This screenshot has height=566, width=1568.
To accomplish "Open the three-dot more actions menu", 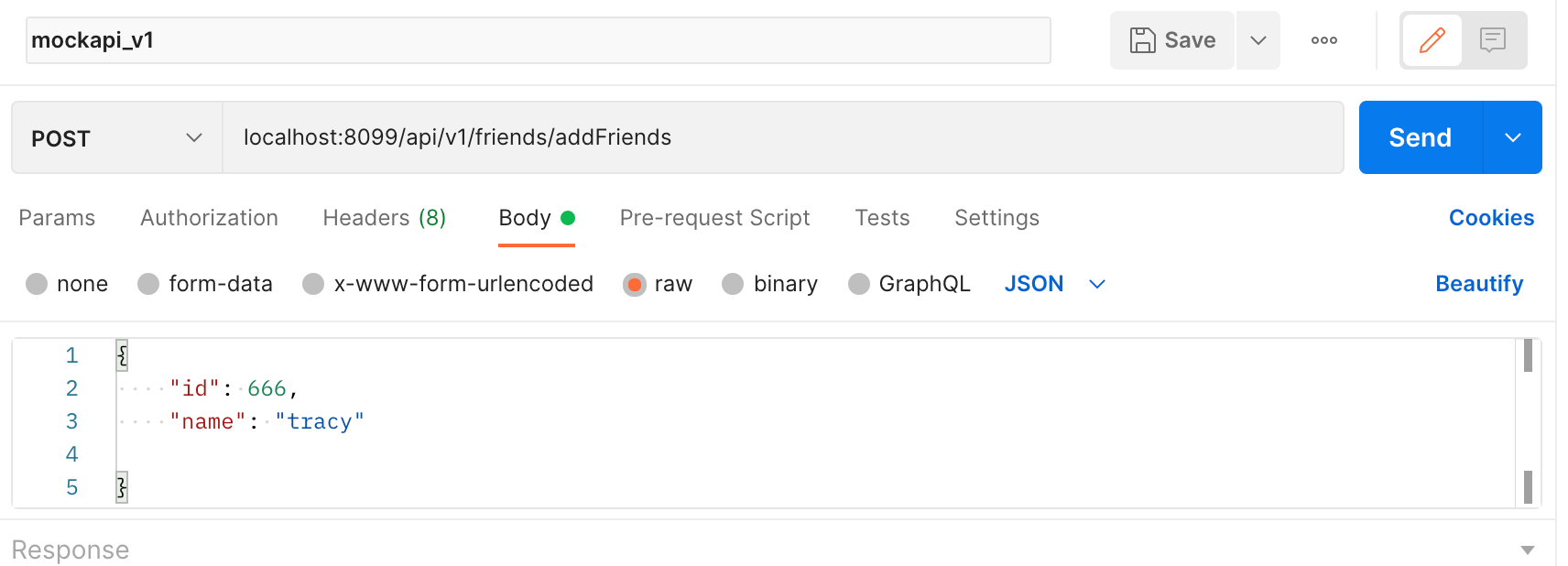I will pyautogui.click(x=1323, y=40).
